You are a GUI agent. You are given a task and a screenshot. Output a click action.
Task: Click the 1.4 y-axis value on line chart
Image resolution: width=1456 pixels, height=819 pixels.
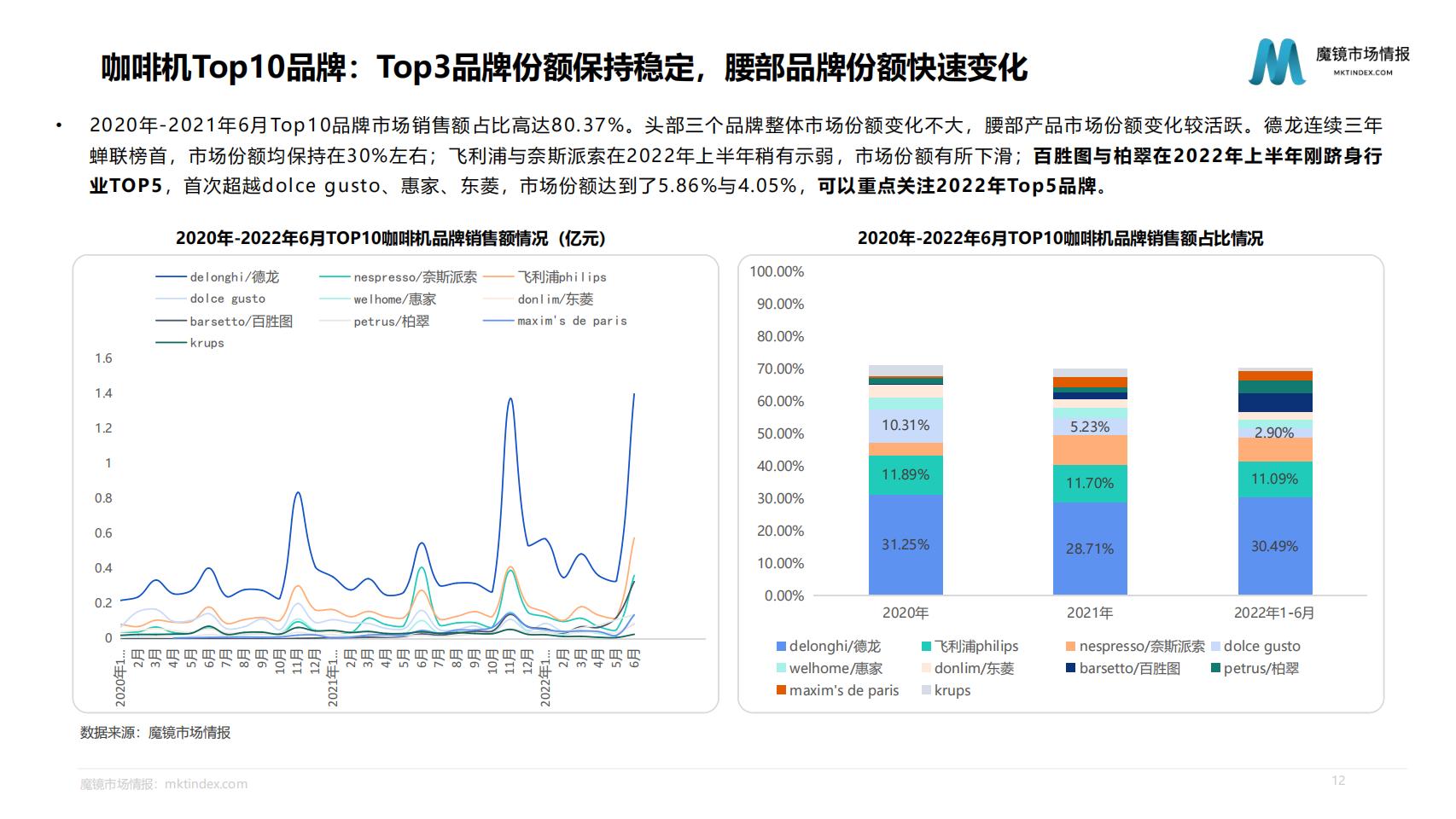(x=103, y=393)
